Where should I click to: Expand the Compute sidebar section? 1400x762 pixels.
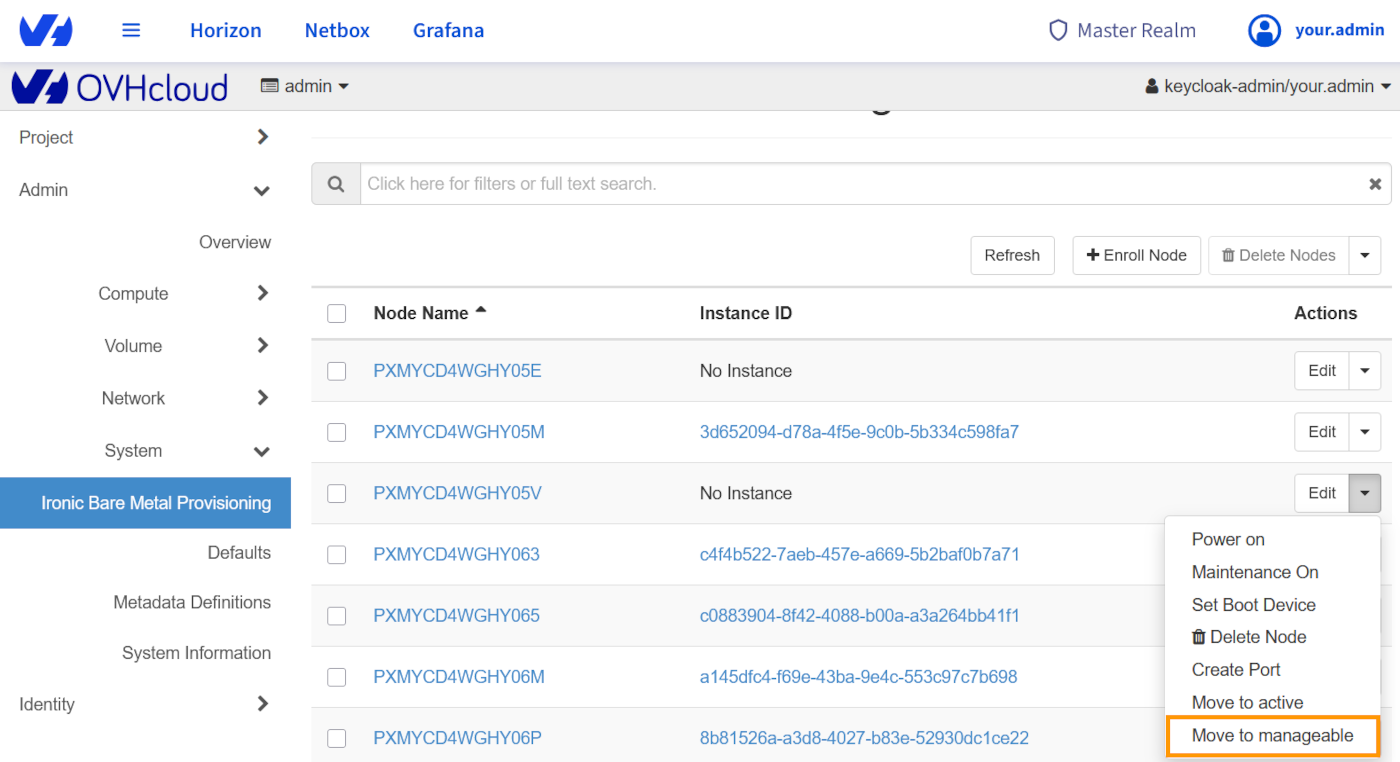262,293
